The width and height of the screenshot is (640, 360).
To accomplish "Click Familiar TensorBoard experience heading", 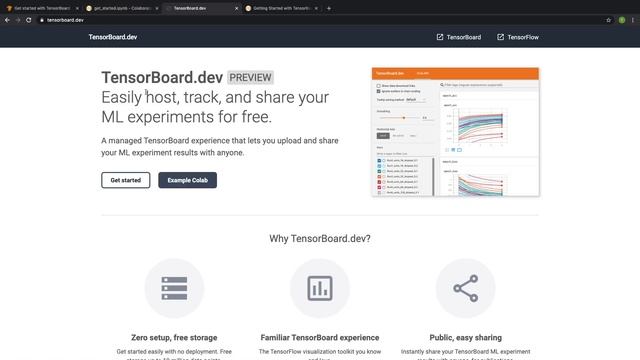I will [320, 338].
